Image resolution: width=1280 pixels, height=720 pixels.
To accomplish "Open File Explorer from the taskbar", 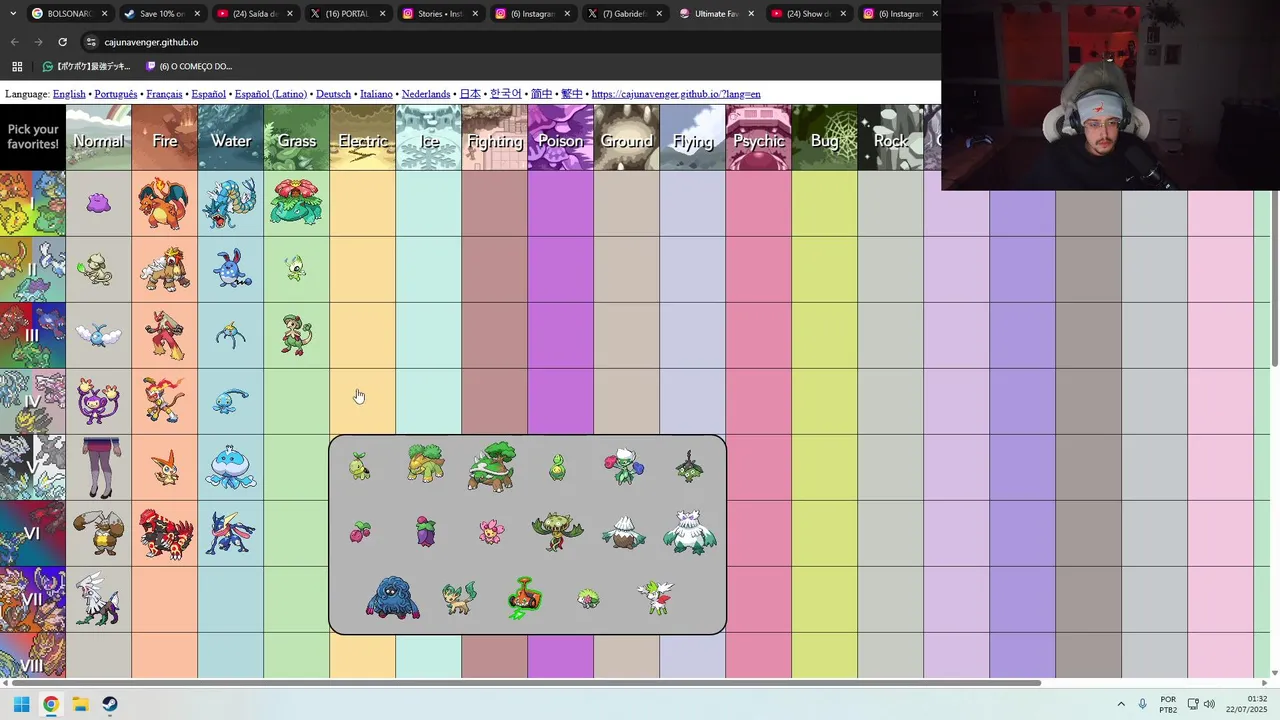I will click(x=80, y=704).
